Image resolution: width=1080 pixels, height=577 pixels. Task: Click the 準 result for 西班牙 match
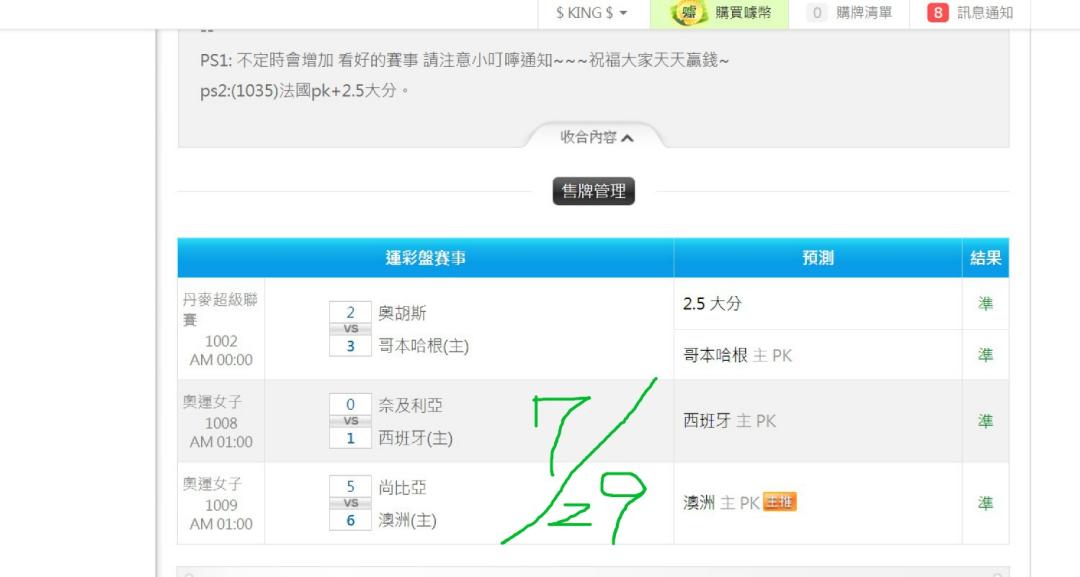click(x=985, y=421)
